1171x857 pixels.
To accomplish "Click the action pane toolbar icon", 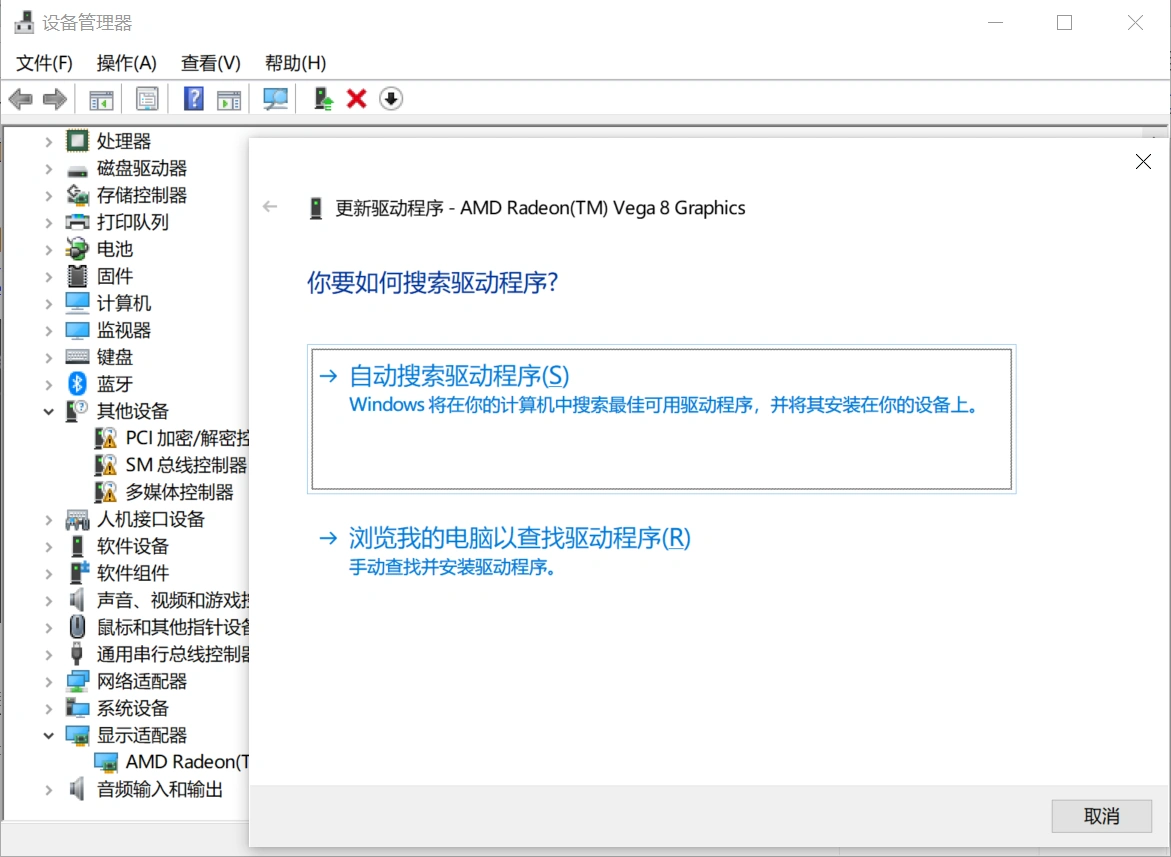I will (x=229, y=99).
